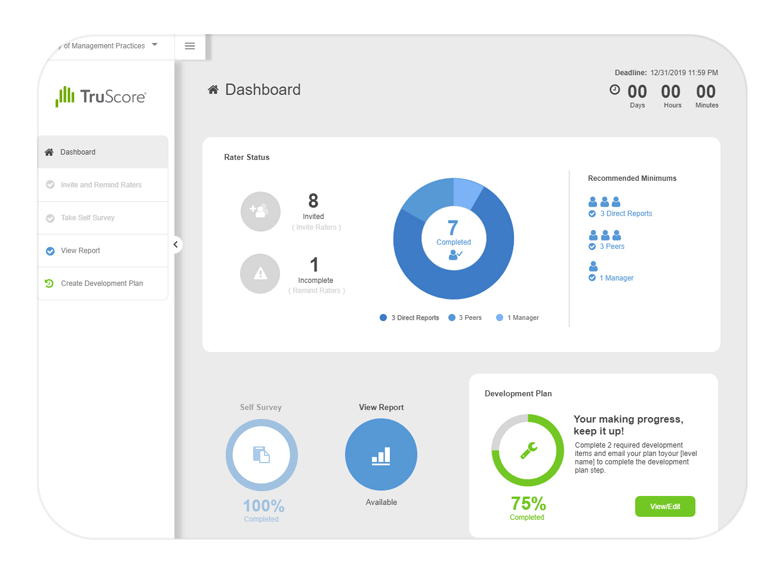Click the incomplete warning triangle icon
This screenshot has height=572, width=776.
(x=260, y=274)
